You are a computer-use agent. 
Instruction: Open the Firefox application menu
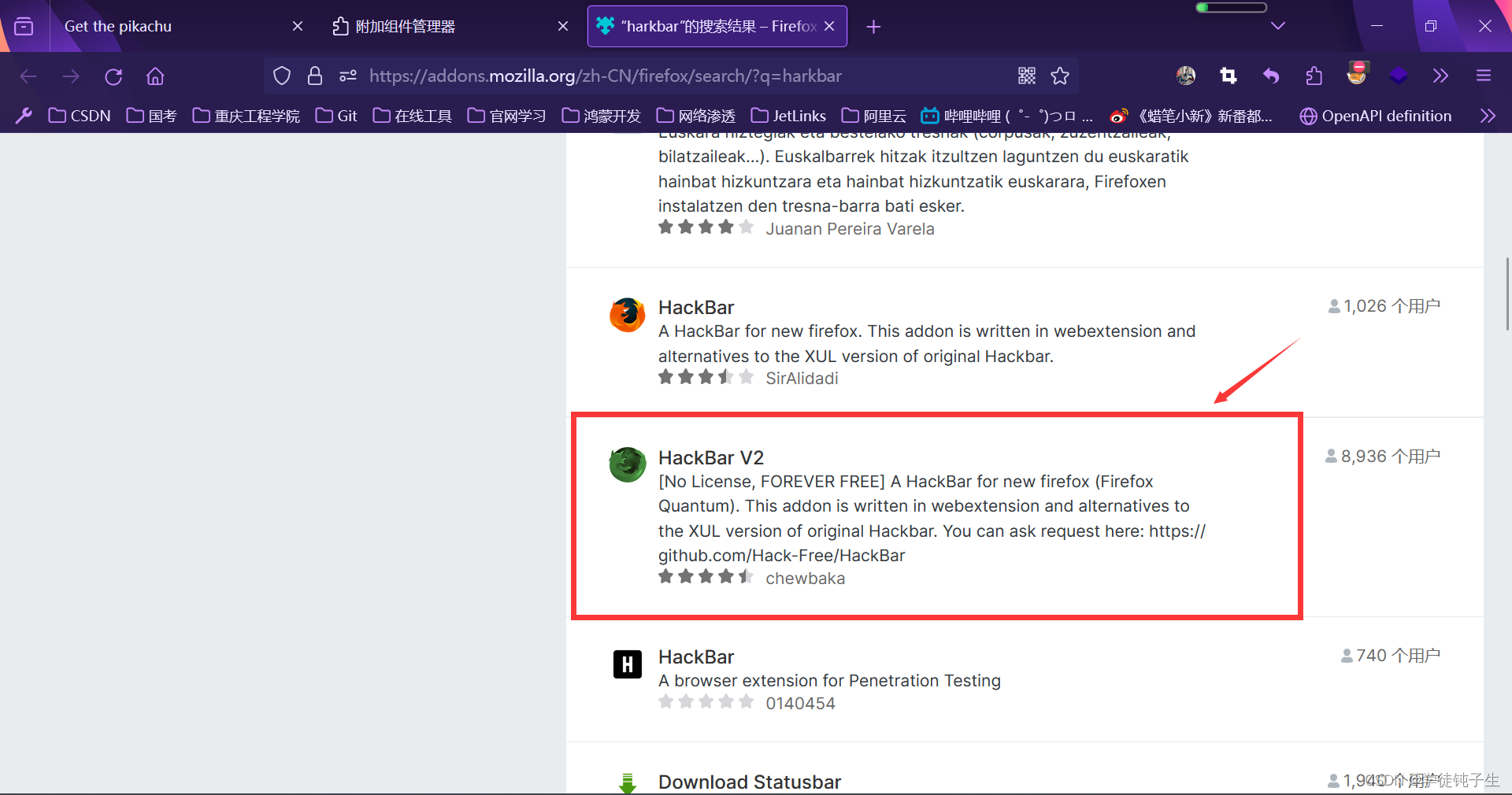click(1484, 76)
